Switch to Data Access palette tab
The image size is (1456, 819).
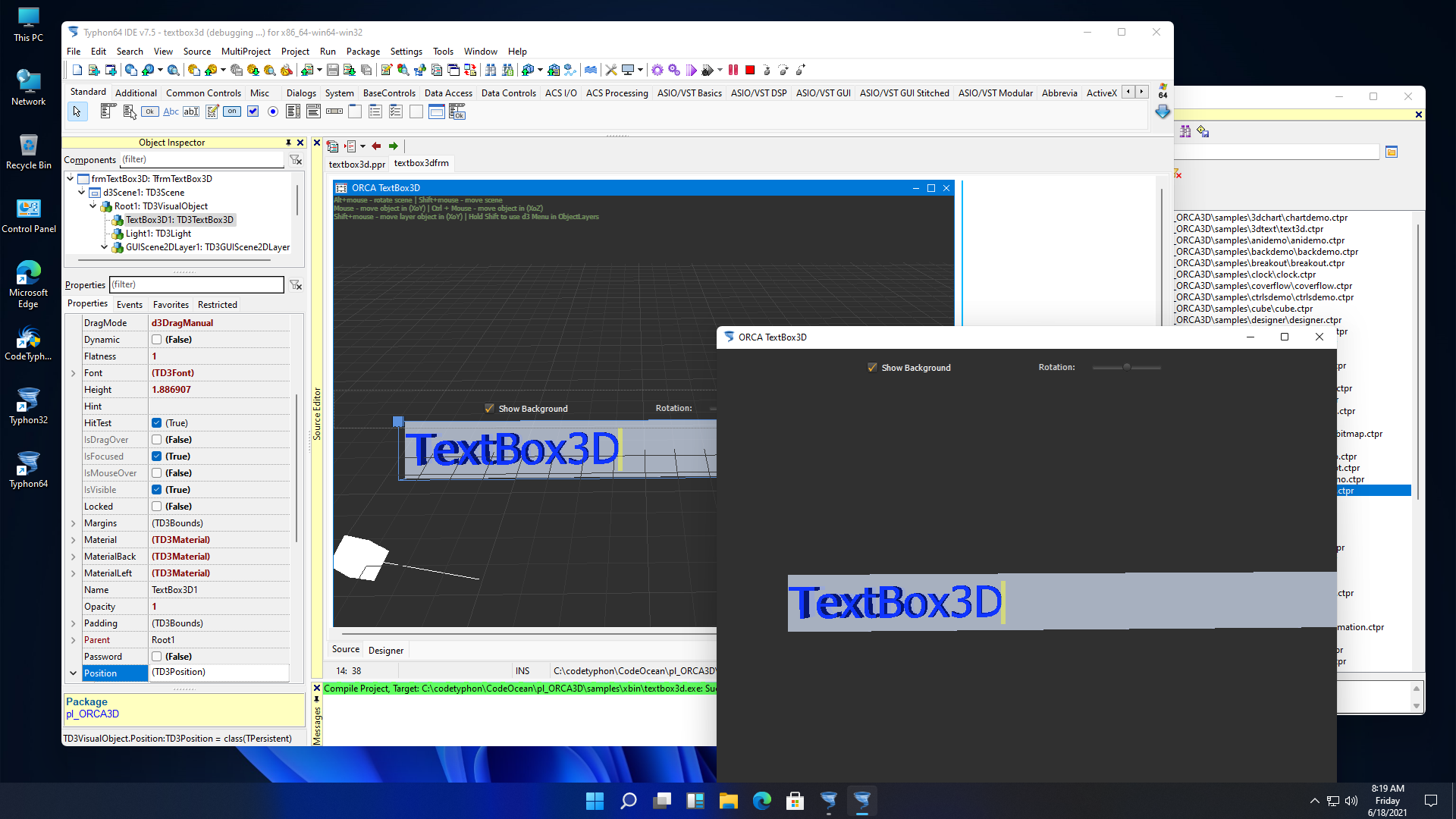448,93
